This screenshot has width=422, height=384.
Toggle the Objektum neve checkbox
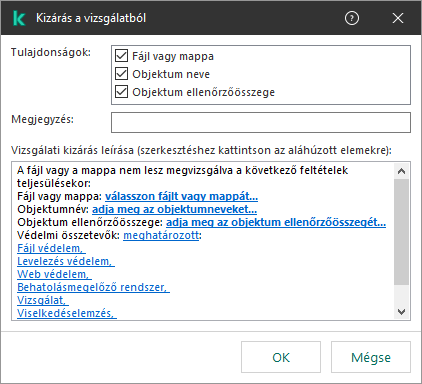point(121,74)
